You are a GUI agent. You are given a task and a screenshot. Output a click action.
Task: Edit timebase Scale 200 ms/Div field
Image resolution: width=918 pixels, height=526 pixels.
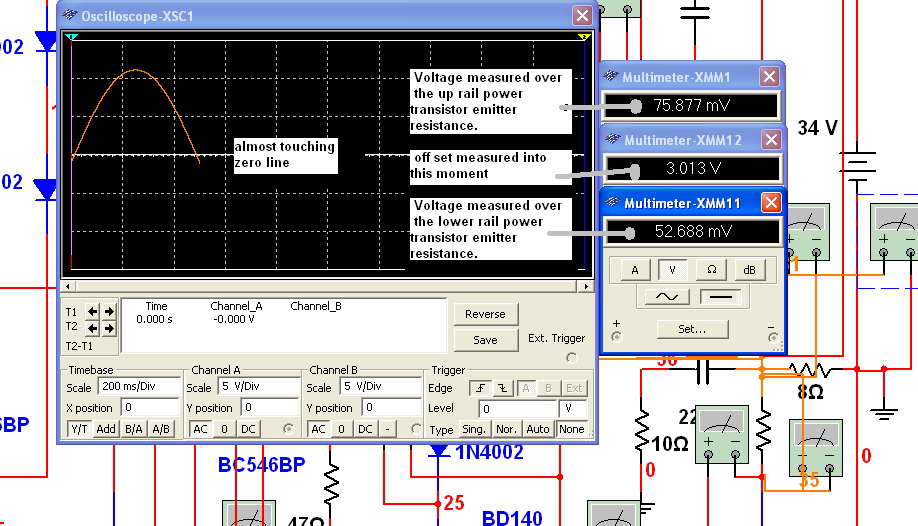[139, 387]
